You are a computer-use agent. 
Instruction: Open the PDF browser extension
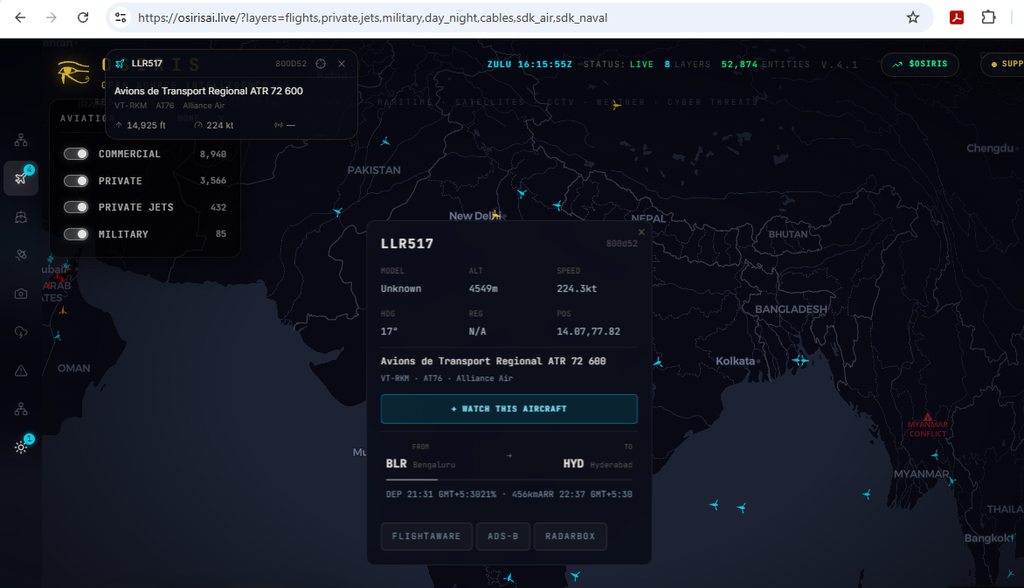[x=957, y=18]
